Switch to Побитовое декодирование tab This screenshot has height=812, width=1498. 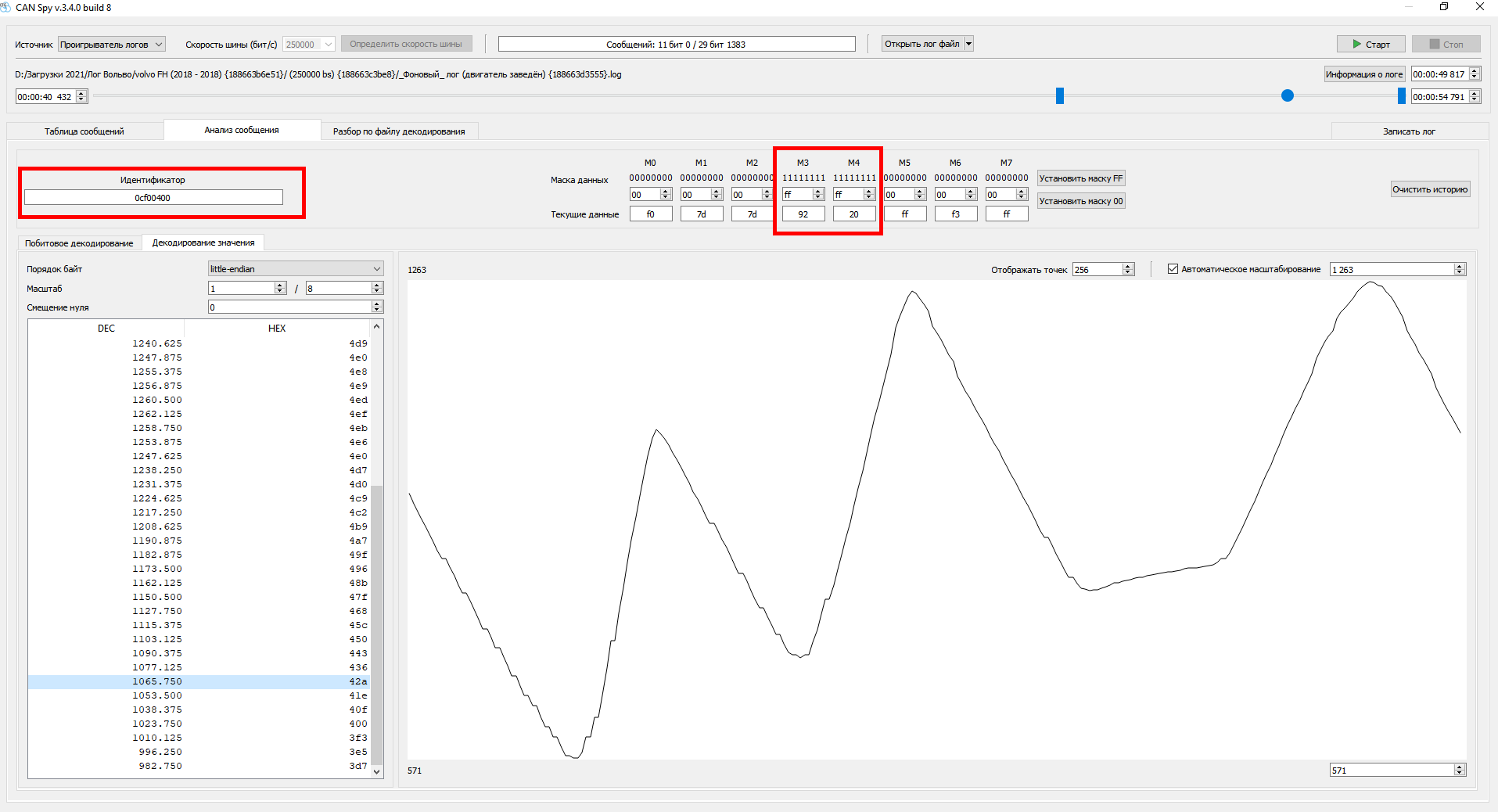(x=79, y=243)
